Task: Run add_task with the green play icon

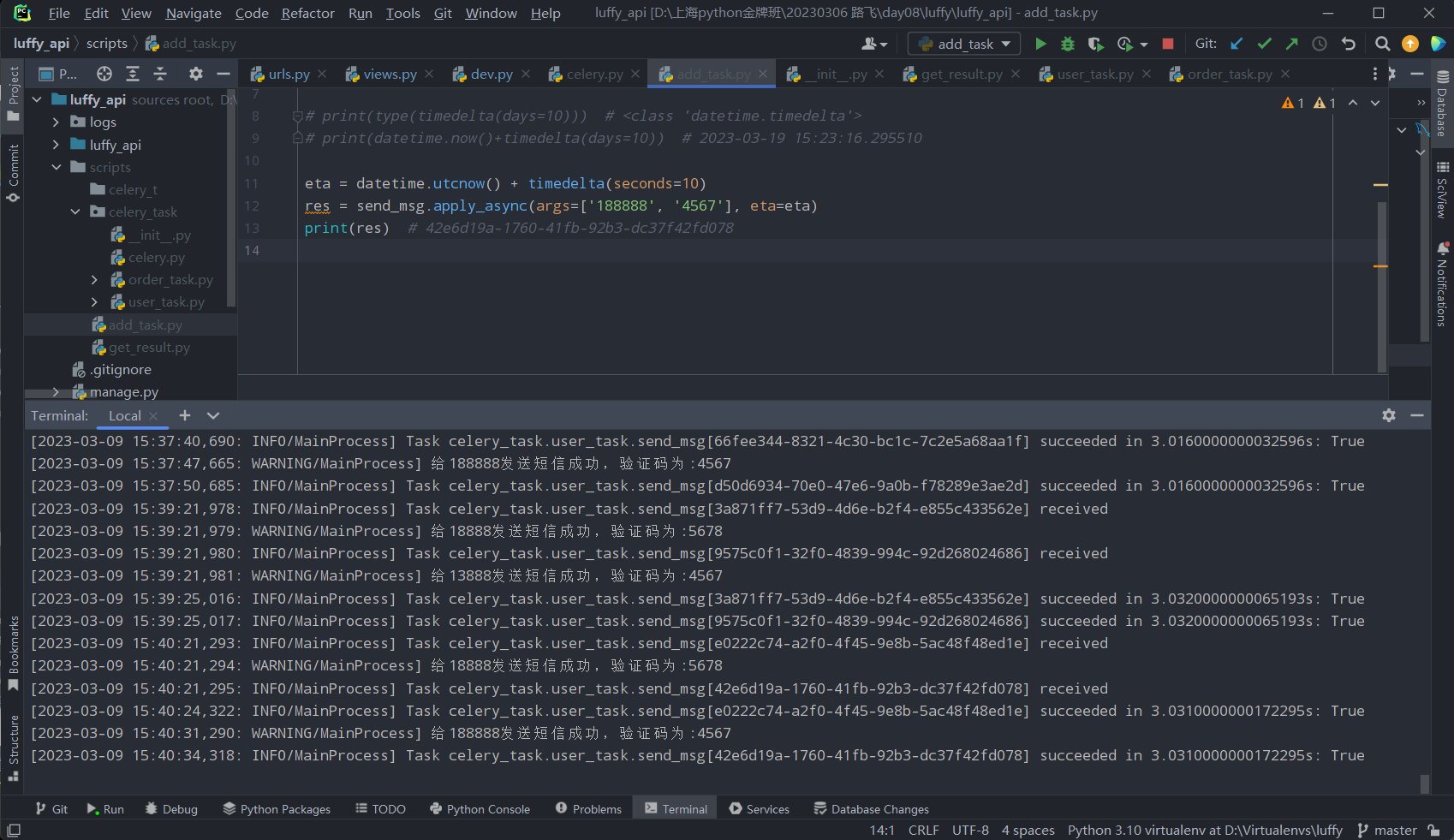Action: tap(1040, 44)
